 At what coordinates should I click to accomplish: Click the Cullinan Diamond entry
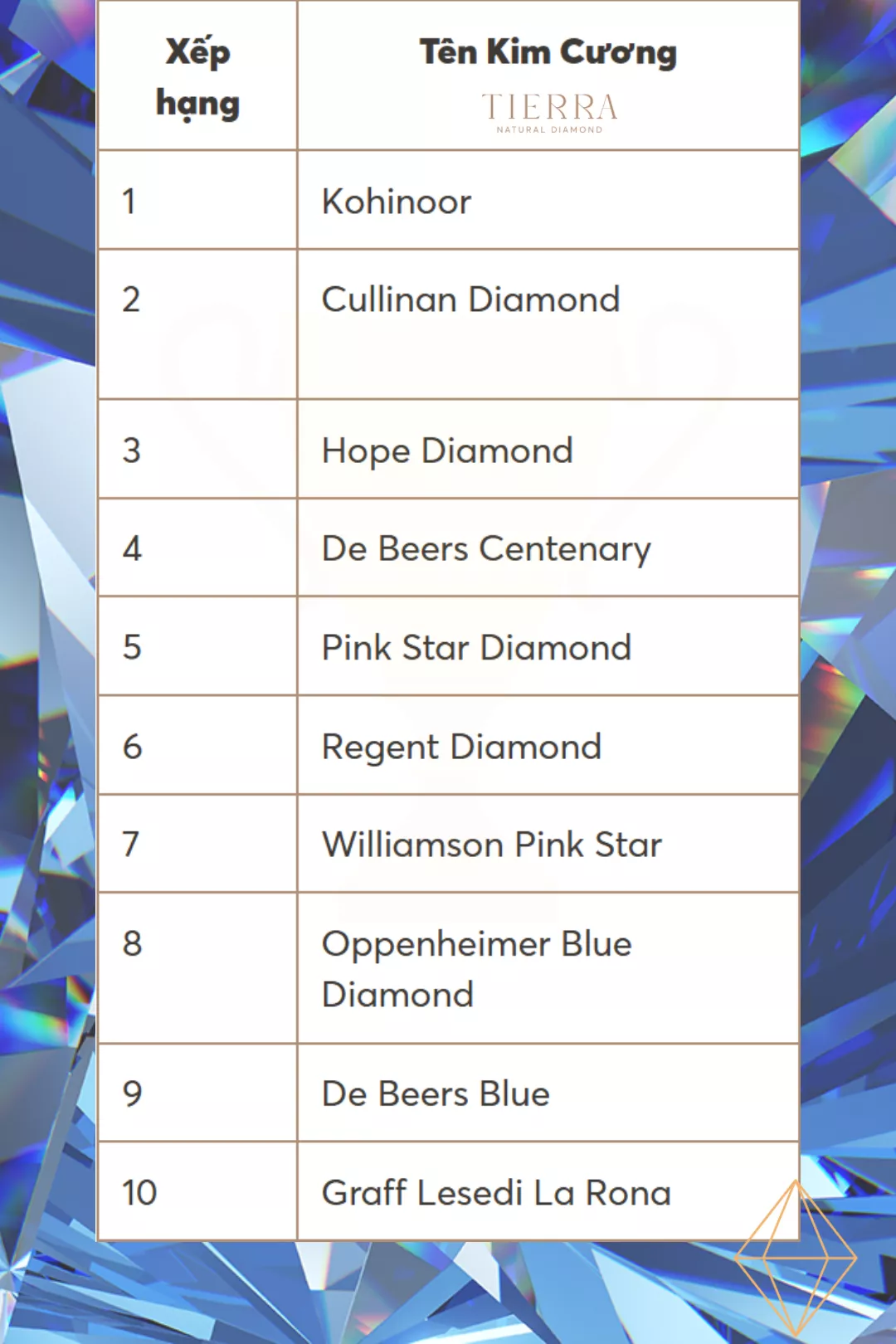[x=470, y=299]
